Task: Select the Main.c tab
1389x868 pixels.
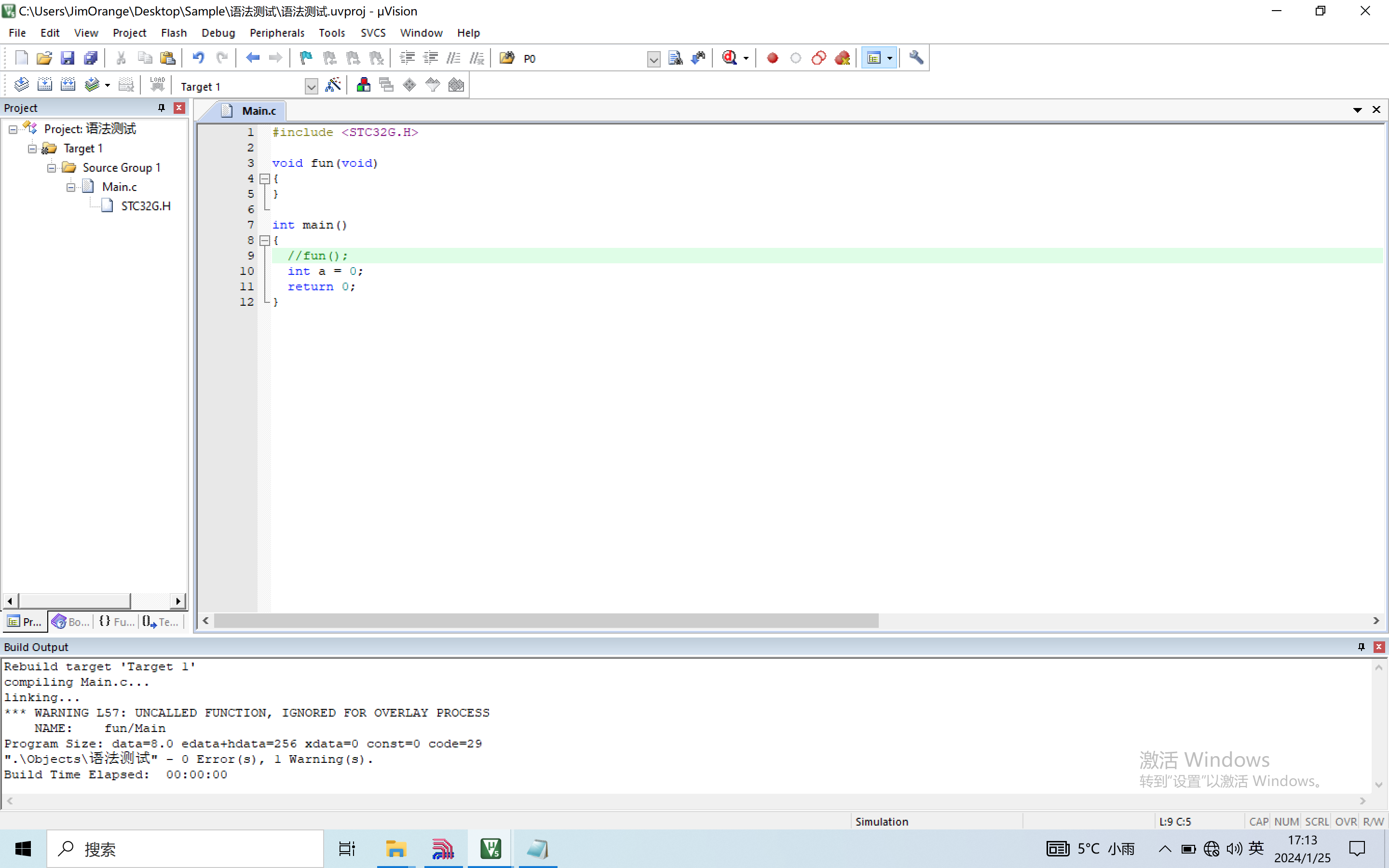Action: point(258,110)
